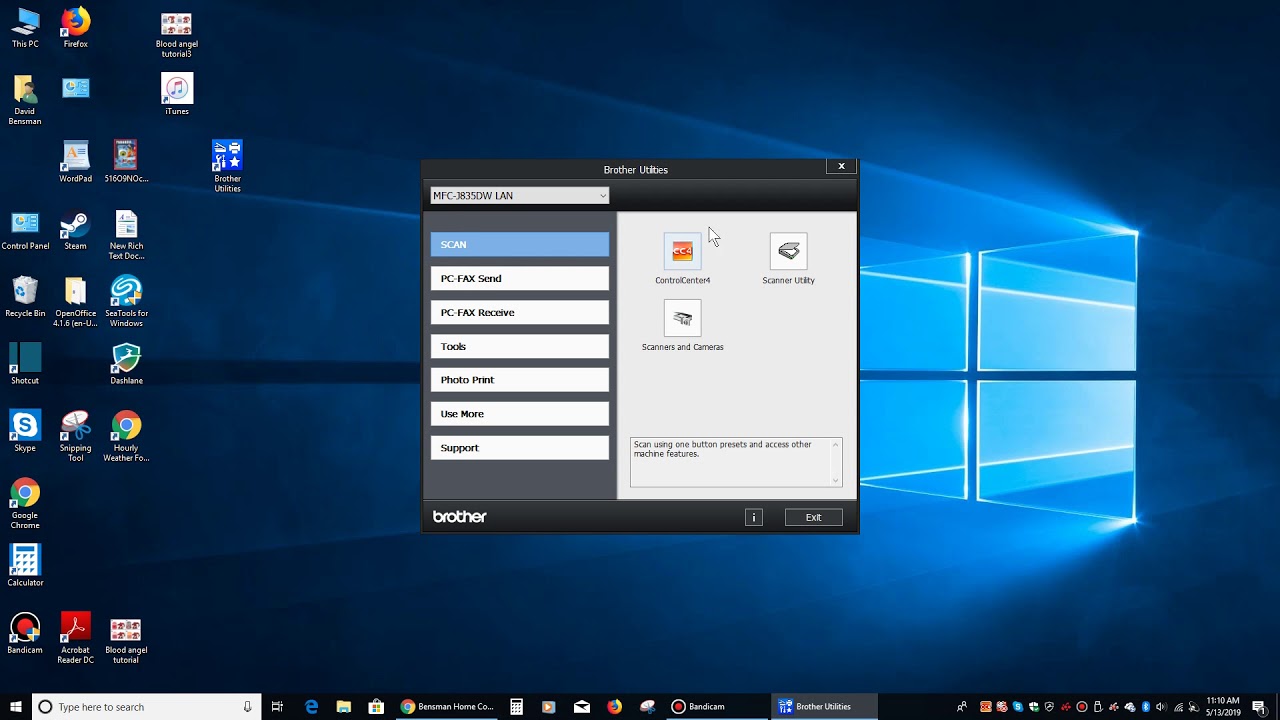Select the OpenOffice desktop icon

point(75,302)
